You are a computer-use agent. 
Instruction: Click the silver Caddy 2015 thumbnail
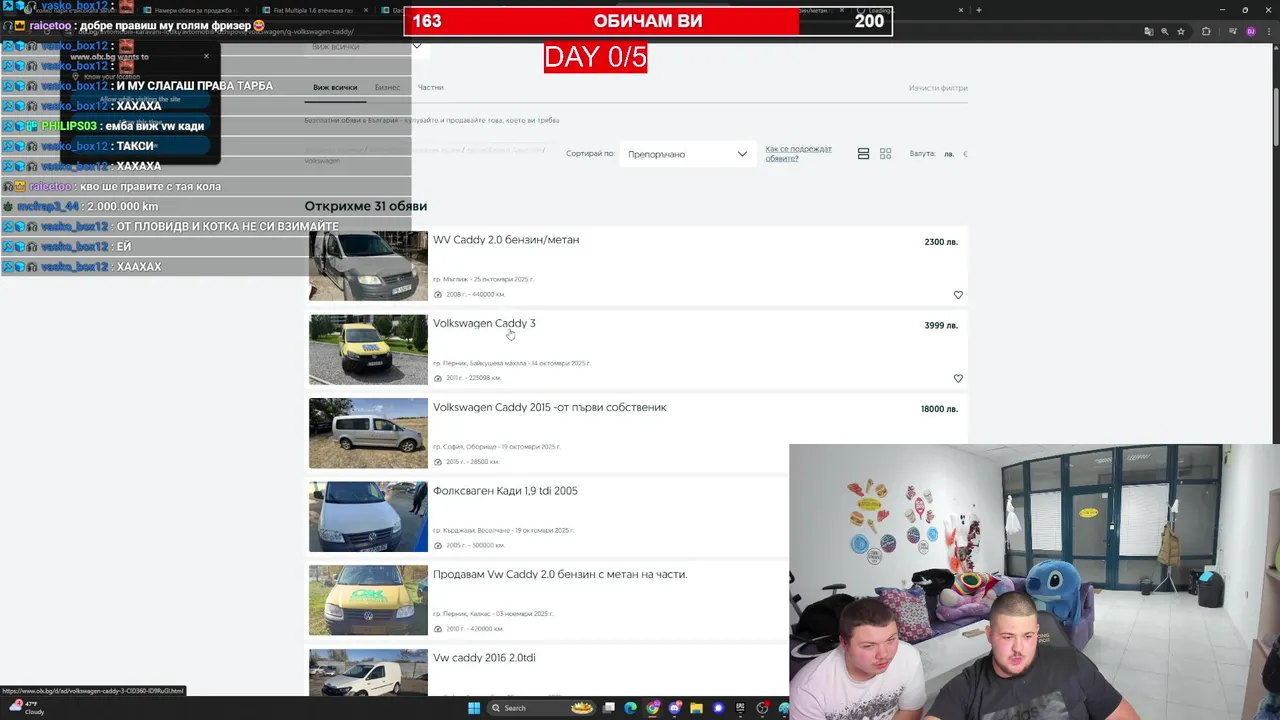point(368,433)
